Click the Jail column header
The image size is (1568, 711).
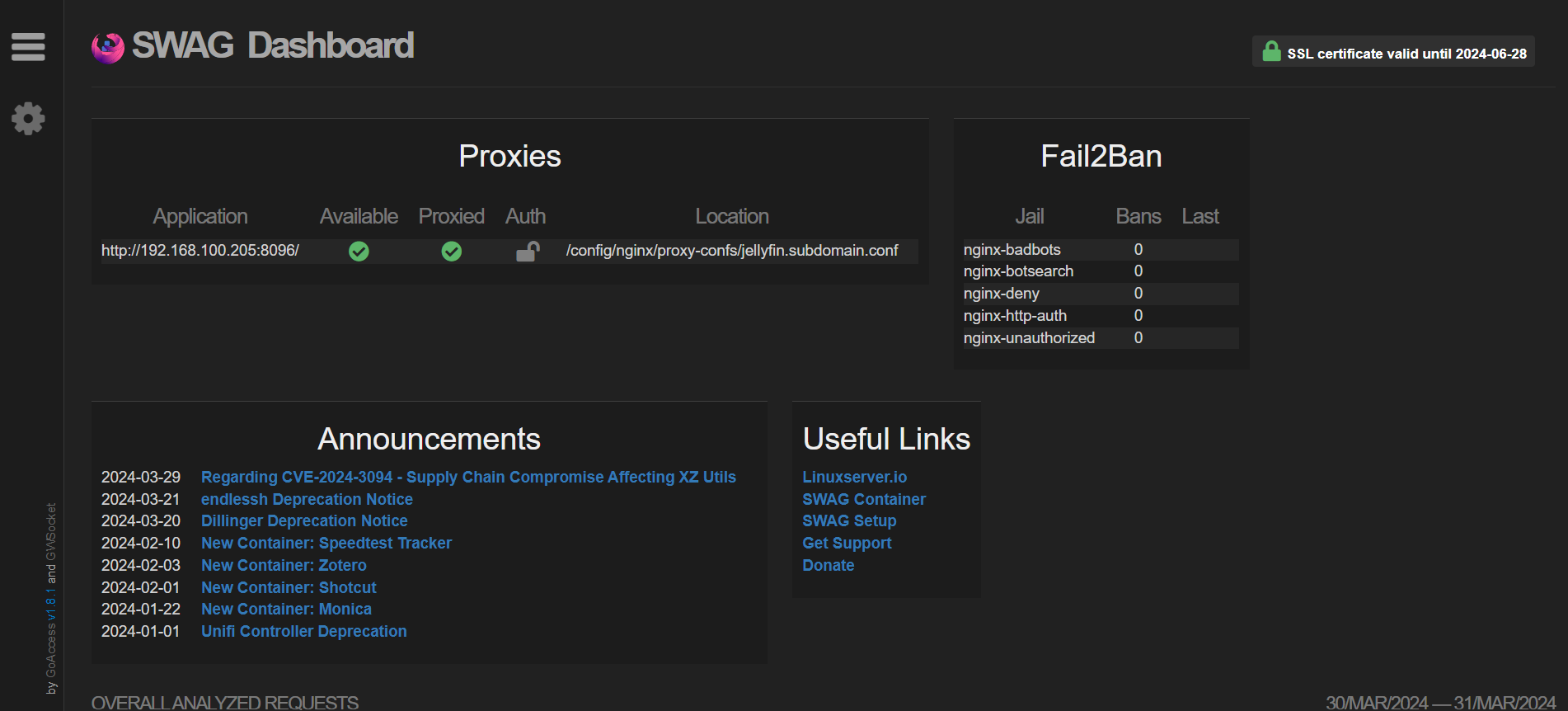click(x=1030, y=217)
